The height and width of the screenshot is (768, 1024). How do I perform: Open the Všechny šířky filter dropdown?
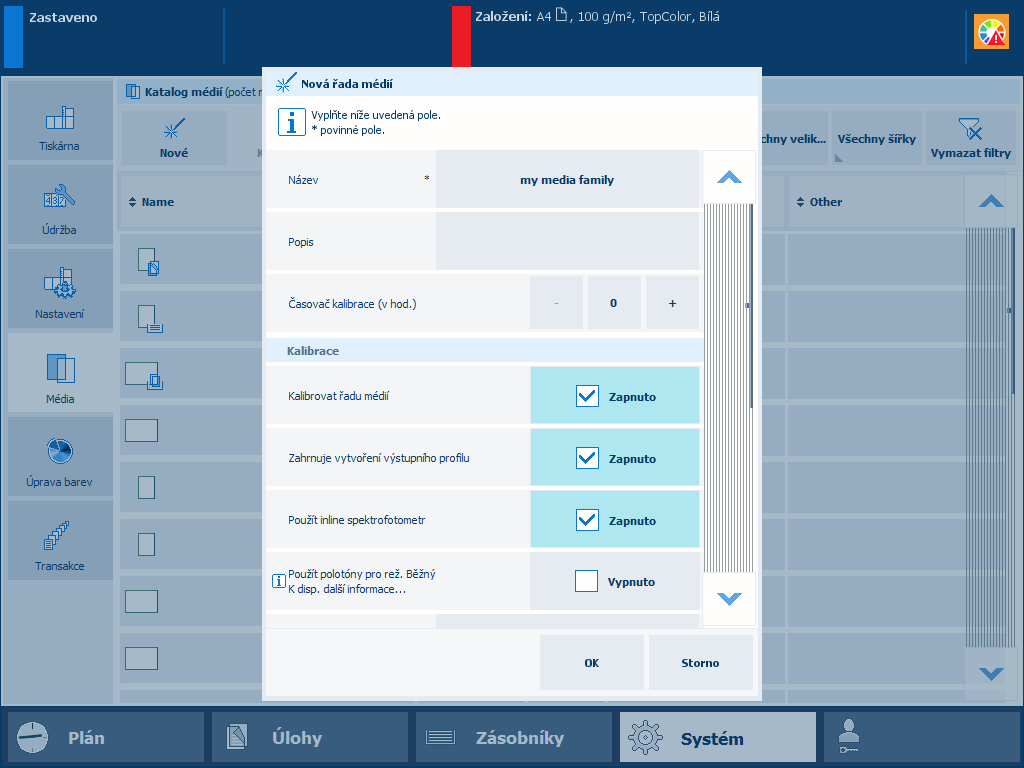(876, 138)
